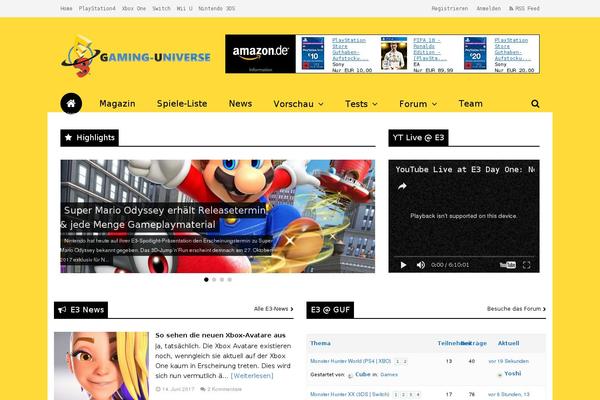
Task: Open the FIFA 18 Ronaldo Edition text link
Action: (x=429, y=49)
